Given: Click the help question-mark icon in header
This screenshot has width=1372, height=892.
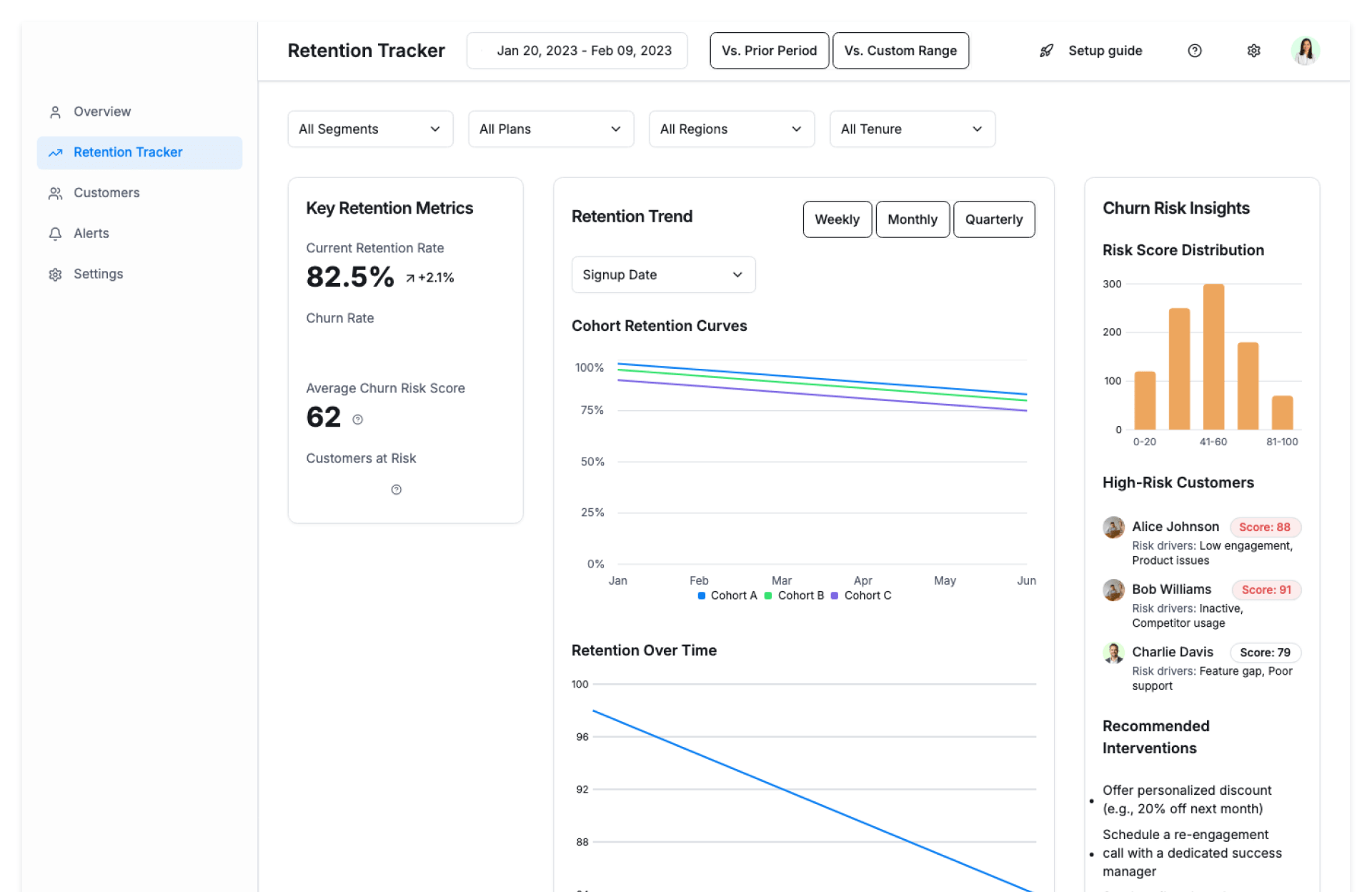Looking at the screenshot, I should tap(1194, 51).
